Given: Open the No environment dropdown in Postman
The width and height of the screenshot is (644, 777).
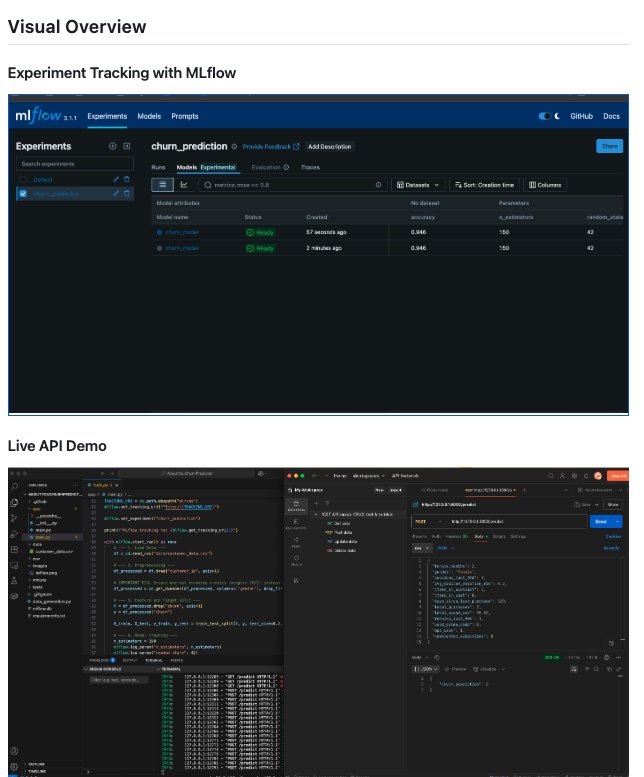Looking at the screenshot, I should pos(598,490).
